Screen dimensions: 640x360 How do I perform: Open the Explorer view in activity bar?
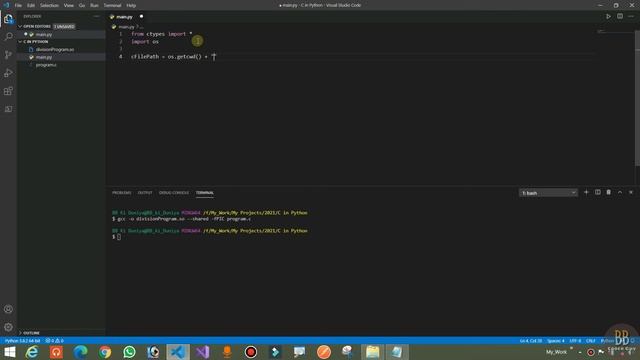pyautogui.click(x=8, y=19)
